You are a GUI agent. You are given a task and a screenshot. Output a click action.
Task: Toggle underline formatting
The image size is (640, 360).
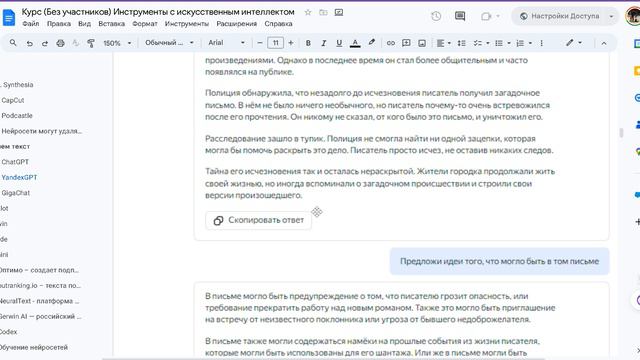[339, 43]
